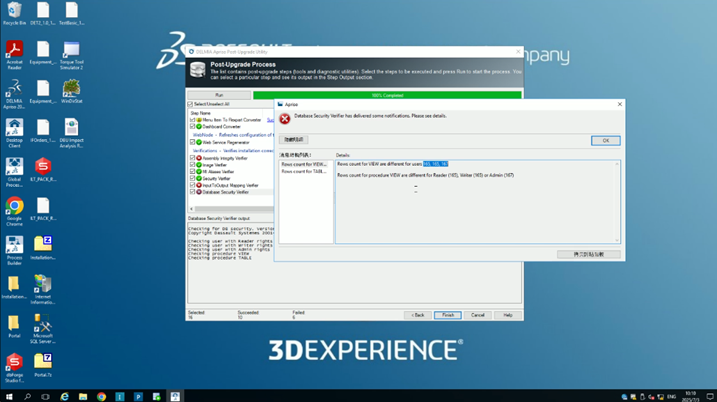Open Process Builder desktop shortcut
This screenshot has height=402, width=717.
14,250
